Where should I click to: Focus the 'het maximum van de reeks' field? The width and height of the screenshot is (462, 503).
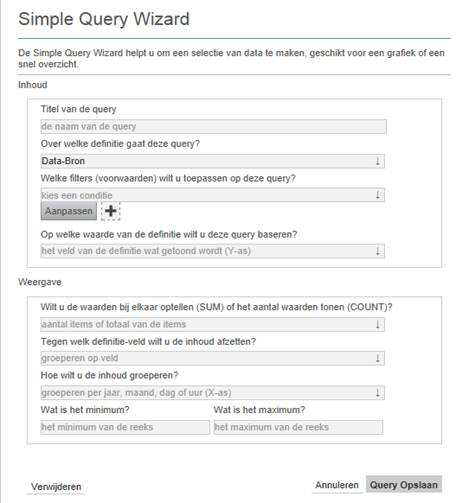coord(298,427)
